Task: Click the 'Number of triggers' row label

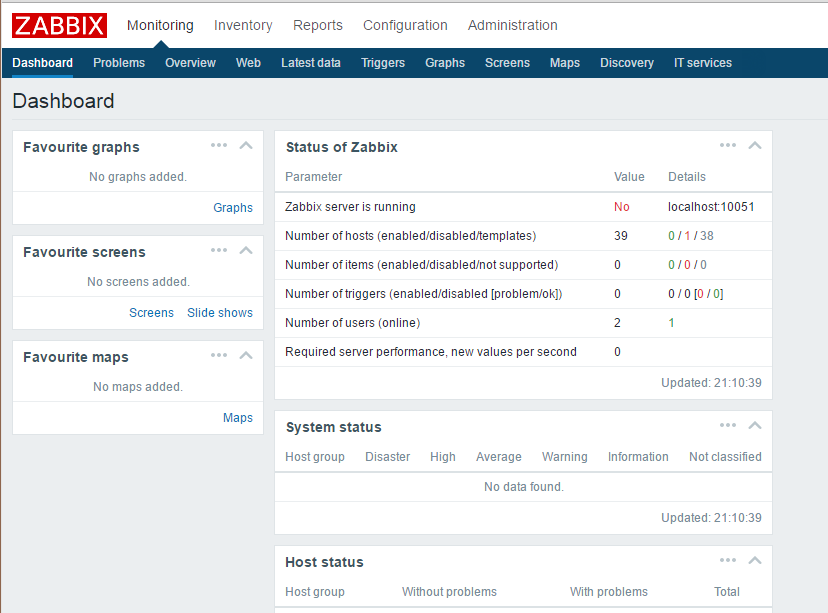Action: (424, 294)
